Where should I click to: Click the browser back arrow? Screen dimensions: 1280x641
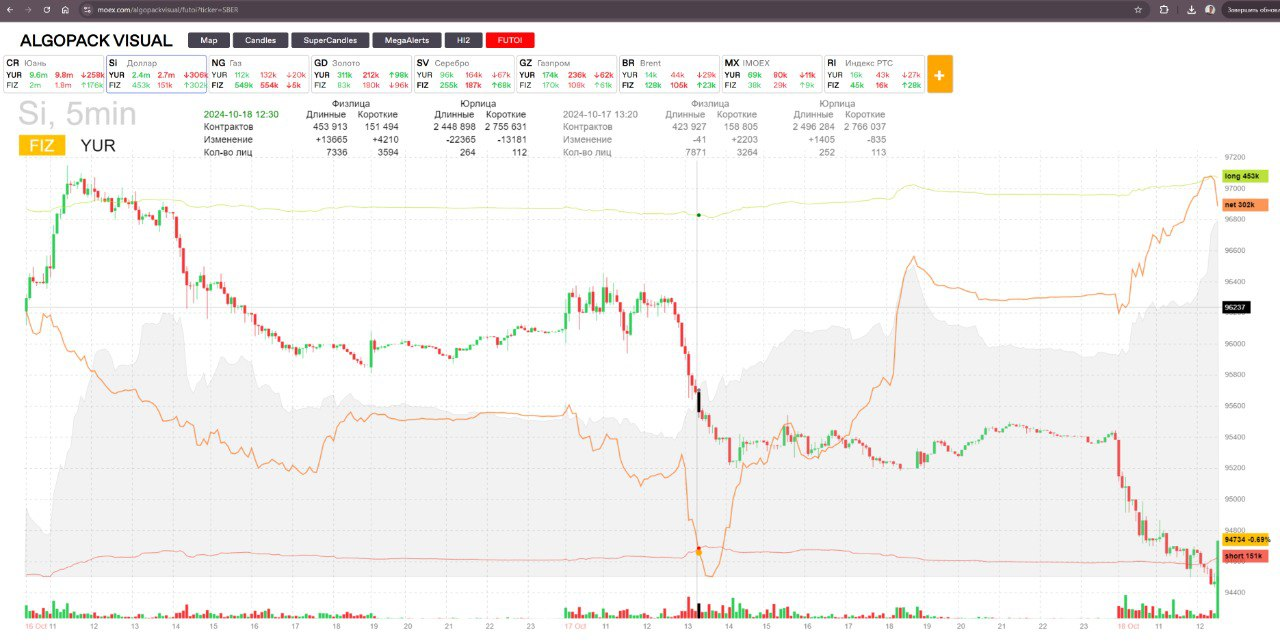(x=9, y=9)
